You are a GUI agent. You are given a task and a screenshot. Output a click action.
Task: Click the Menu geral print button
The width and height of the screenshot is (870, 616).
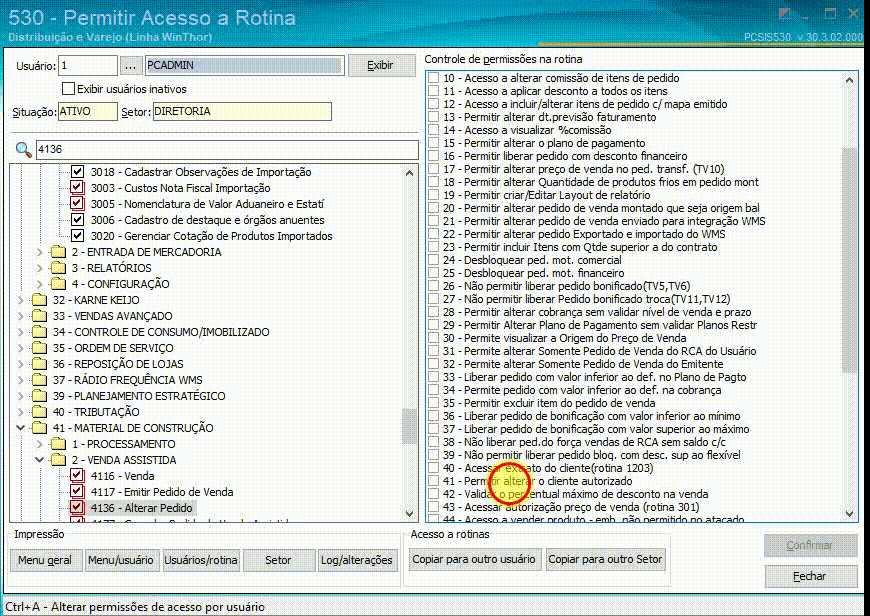[x=45, y=560]
